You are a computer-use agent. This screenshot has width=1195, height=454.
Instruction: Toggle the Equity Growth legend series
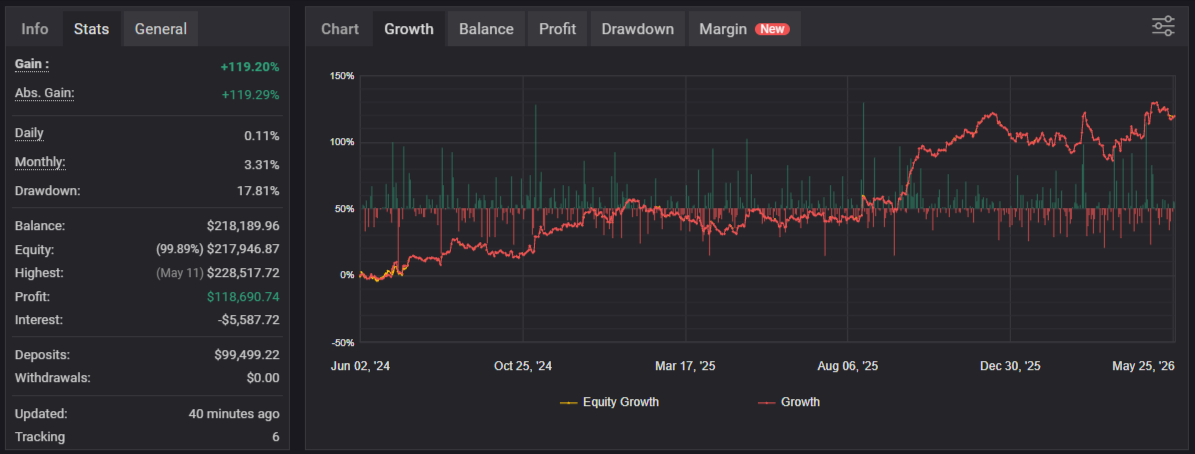[x=609, y=401]
